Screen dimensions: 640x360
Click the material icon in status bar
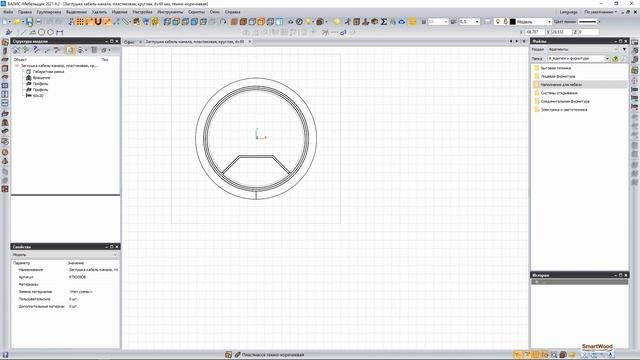click(x=237, y=355)
